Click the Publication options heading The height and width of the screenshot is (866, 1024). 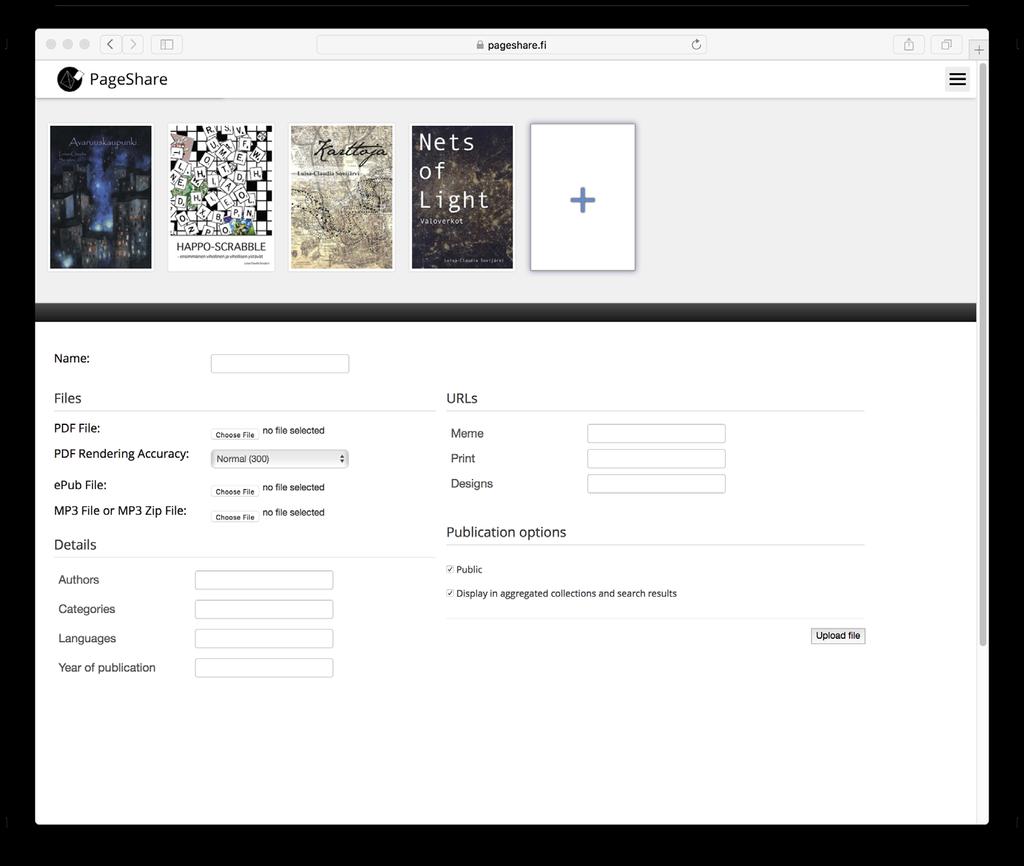point(506,532)
